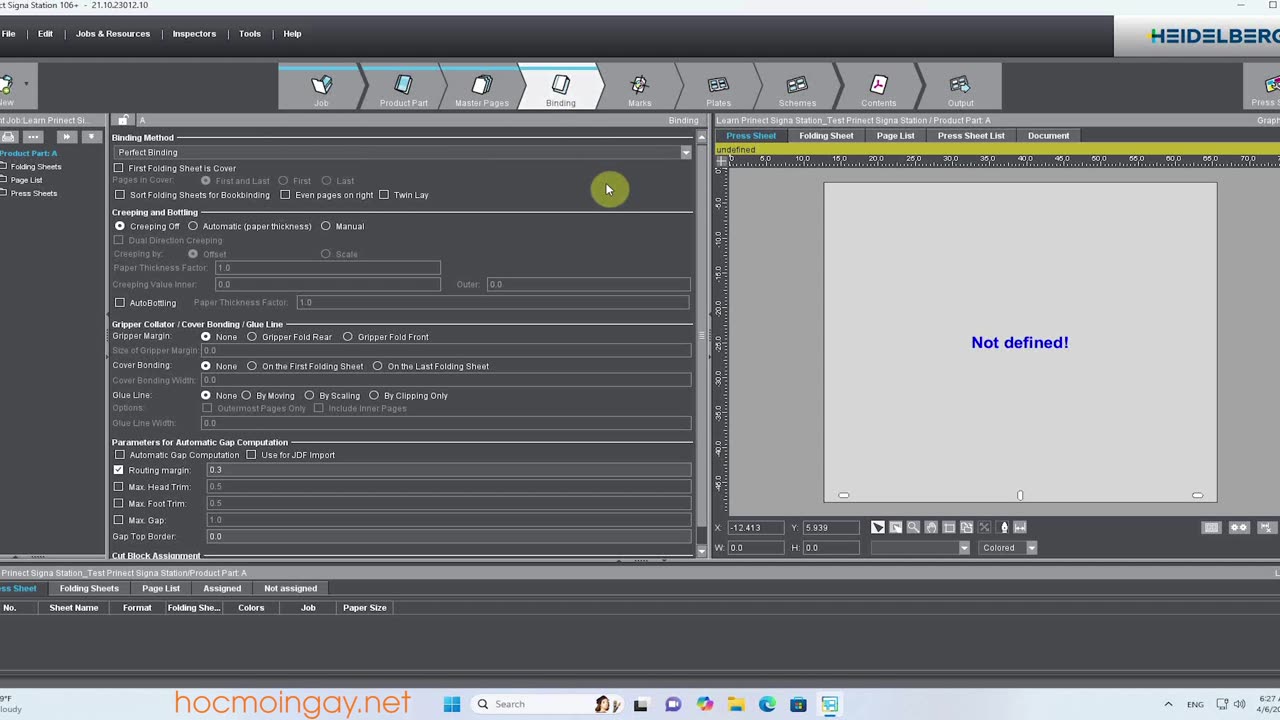Viewport: 1280px width, 720px height.
Task: Open File Explorer from taskbar
Action: tap(736, 704)
